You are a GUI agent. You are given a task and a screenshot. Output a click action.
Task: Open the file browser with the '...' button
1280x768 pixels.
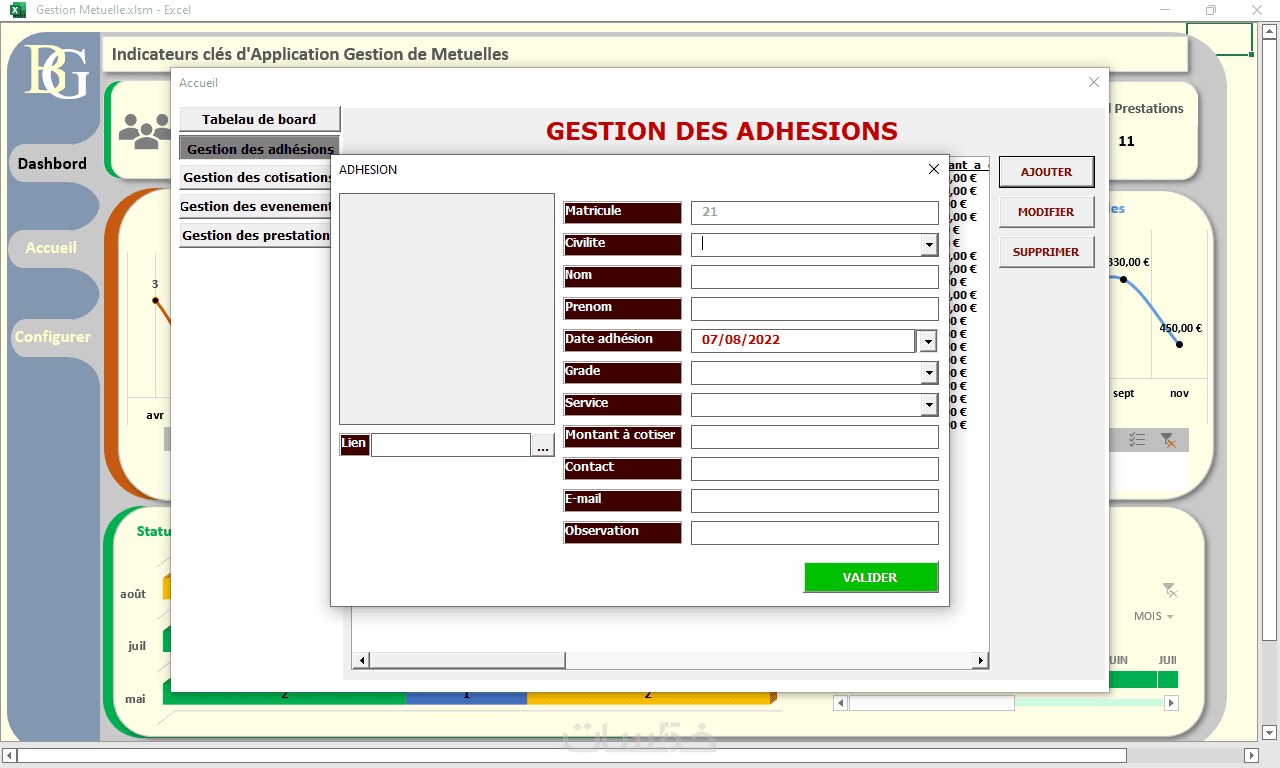click(542, 446)
